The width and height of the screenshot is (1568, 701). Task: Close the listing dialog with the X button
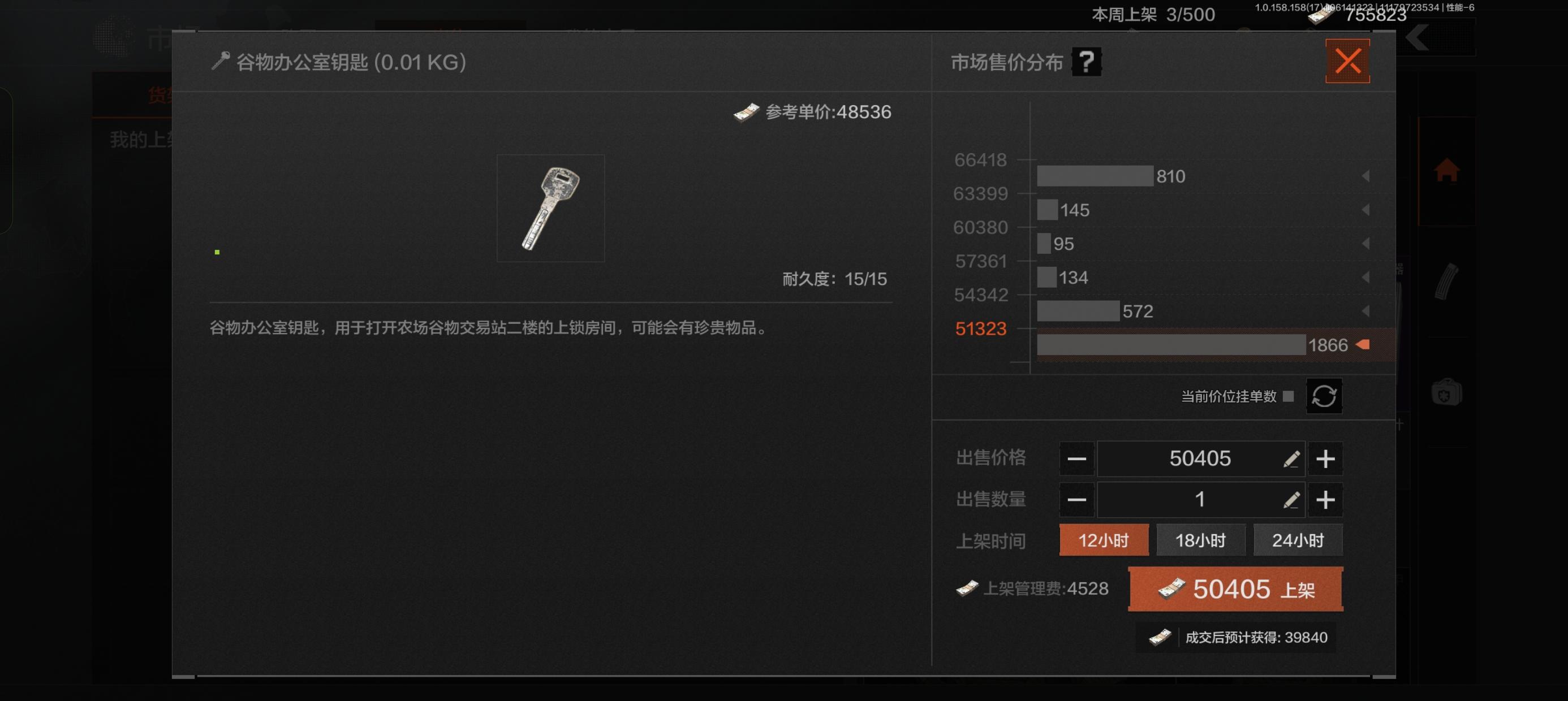1347,62
